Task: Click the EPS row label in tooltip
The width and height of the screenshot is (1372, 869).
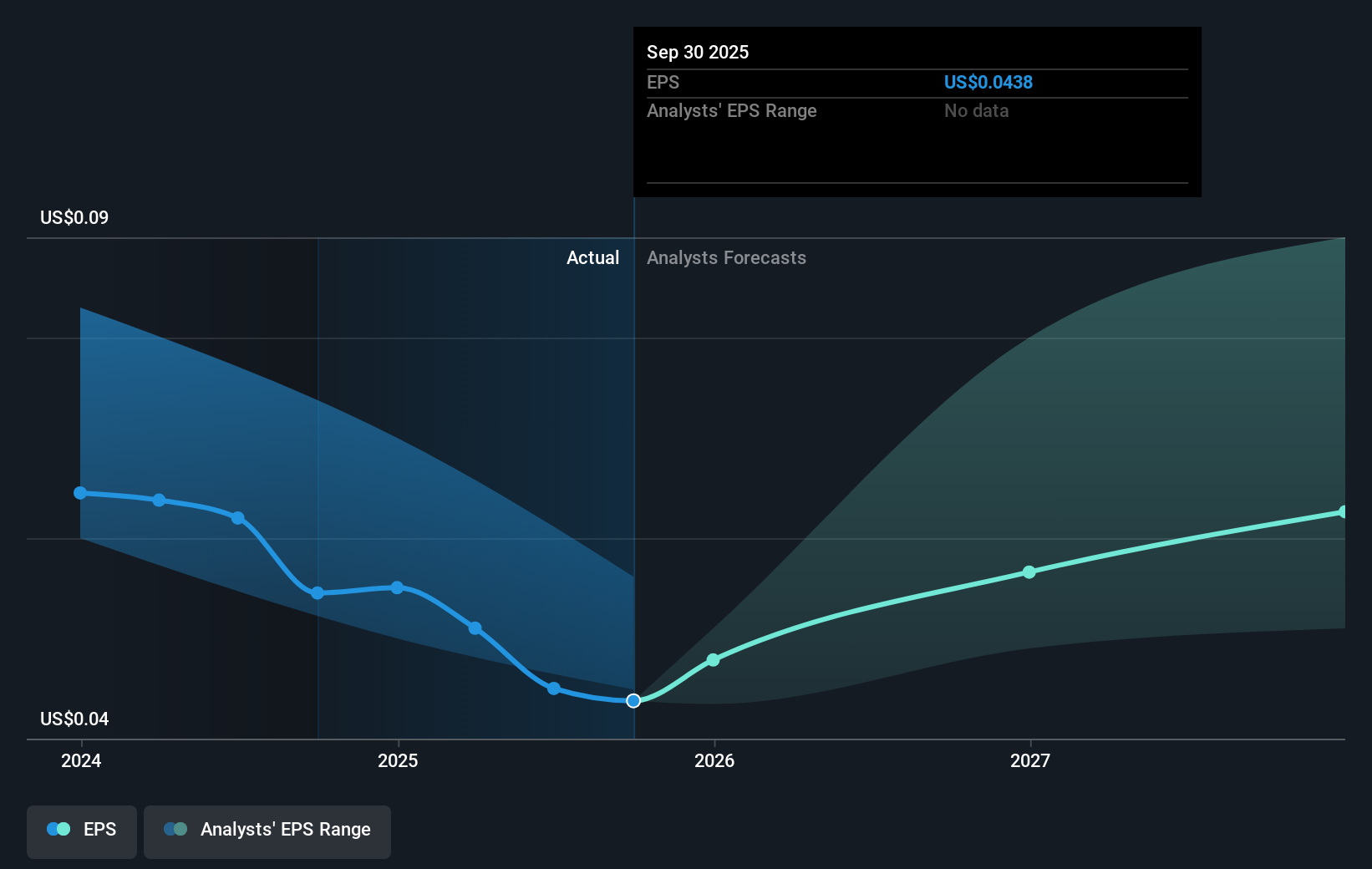Action: click(x=663, y=82)
